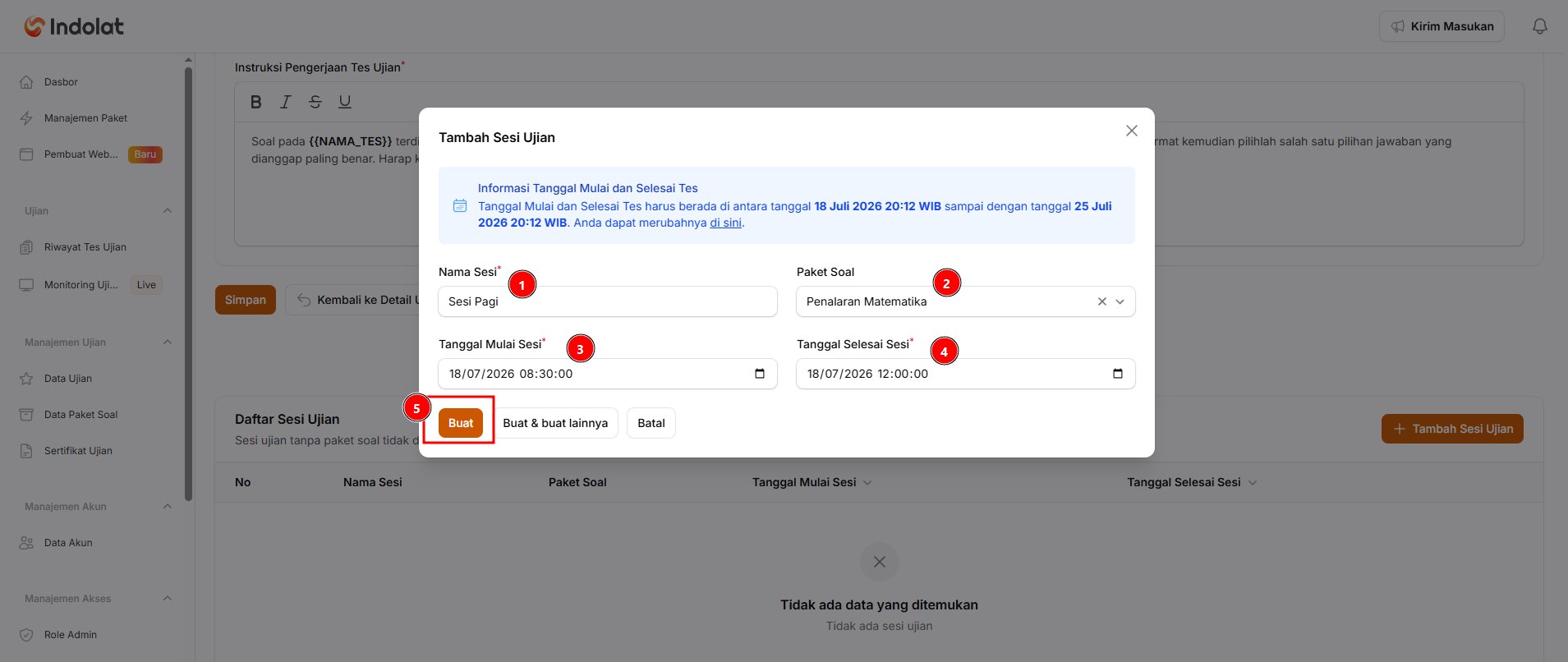Viewport: 1568px width, 662px height.
Task: Open Manajemen Paket in the sidebar
Action: point(85,118)
